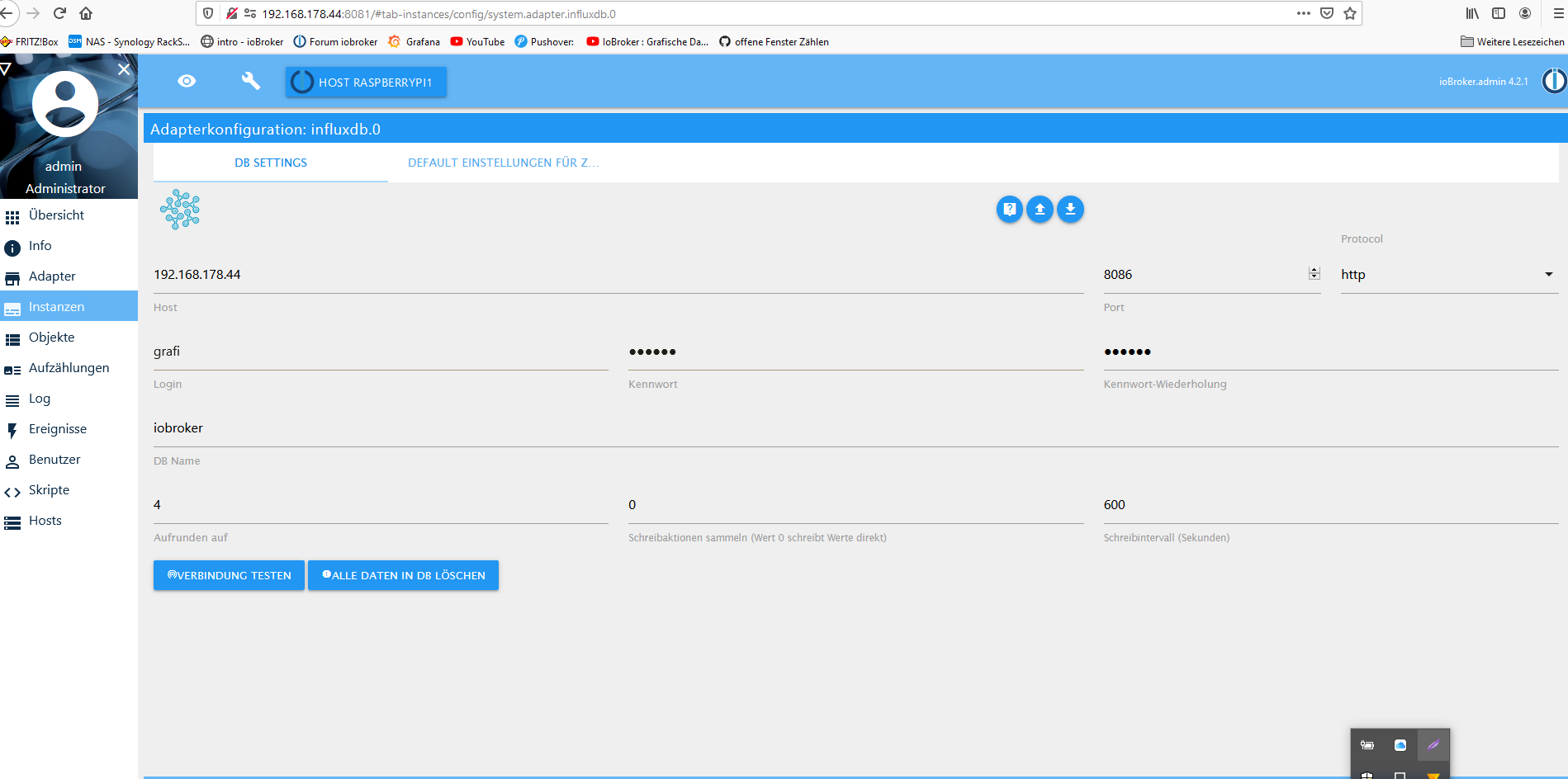The image size is (1568, 779).
Task: Bookmark this page with the star icon
Action: (x=1350, y=13)
